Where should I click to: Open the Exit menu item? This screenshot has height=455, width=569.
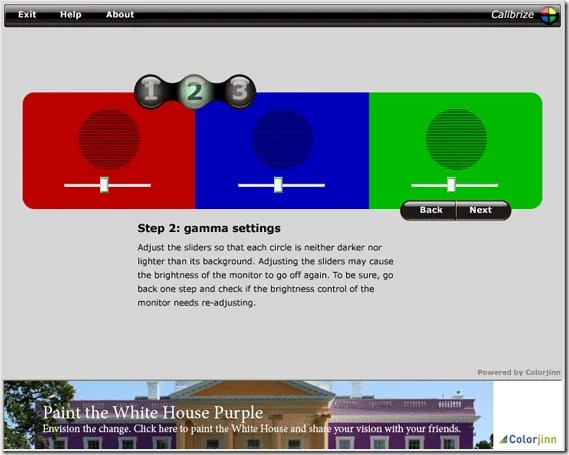(x=27, y=15)
